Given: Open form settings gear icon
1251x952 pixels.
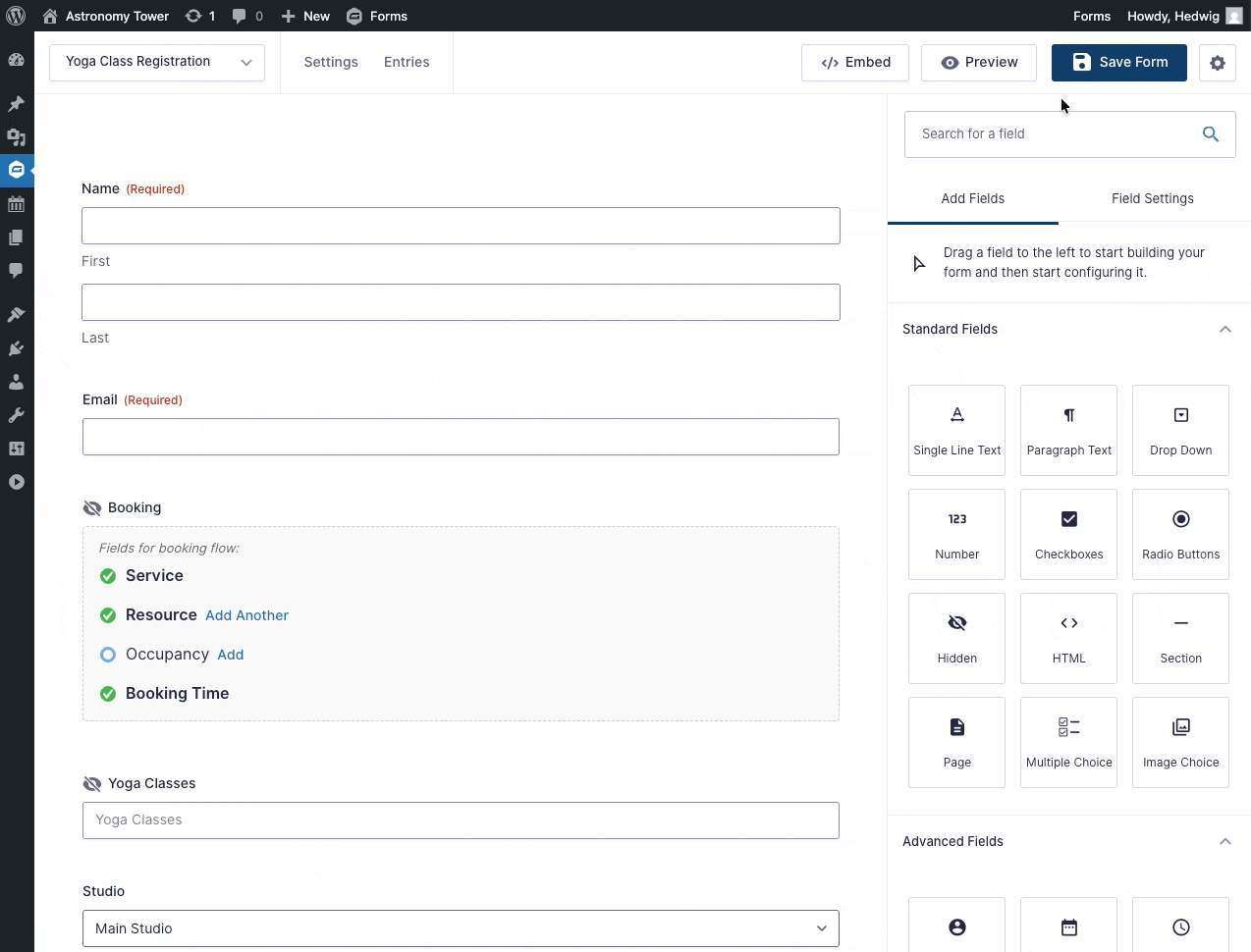Looking at the screenshot, I should point(1217,63).
